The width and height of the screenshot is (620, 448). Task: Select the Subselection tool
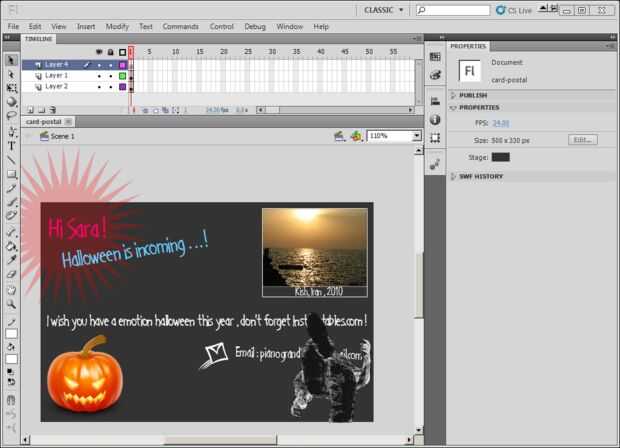pos(11,74)
